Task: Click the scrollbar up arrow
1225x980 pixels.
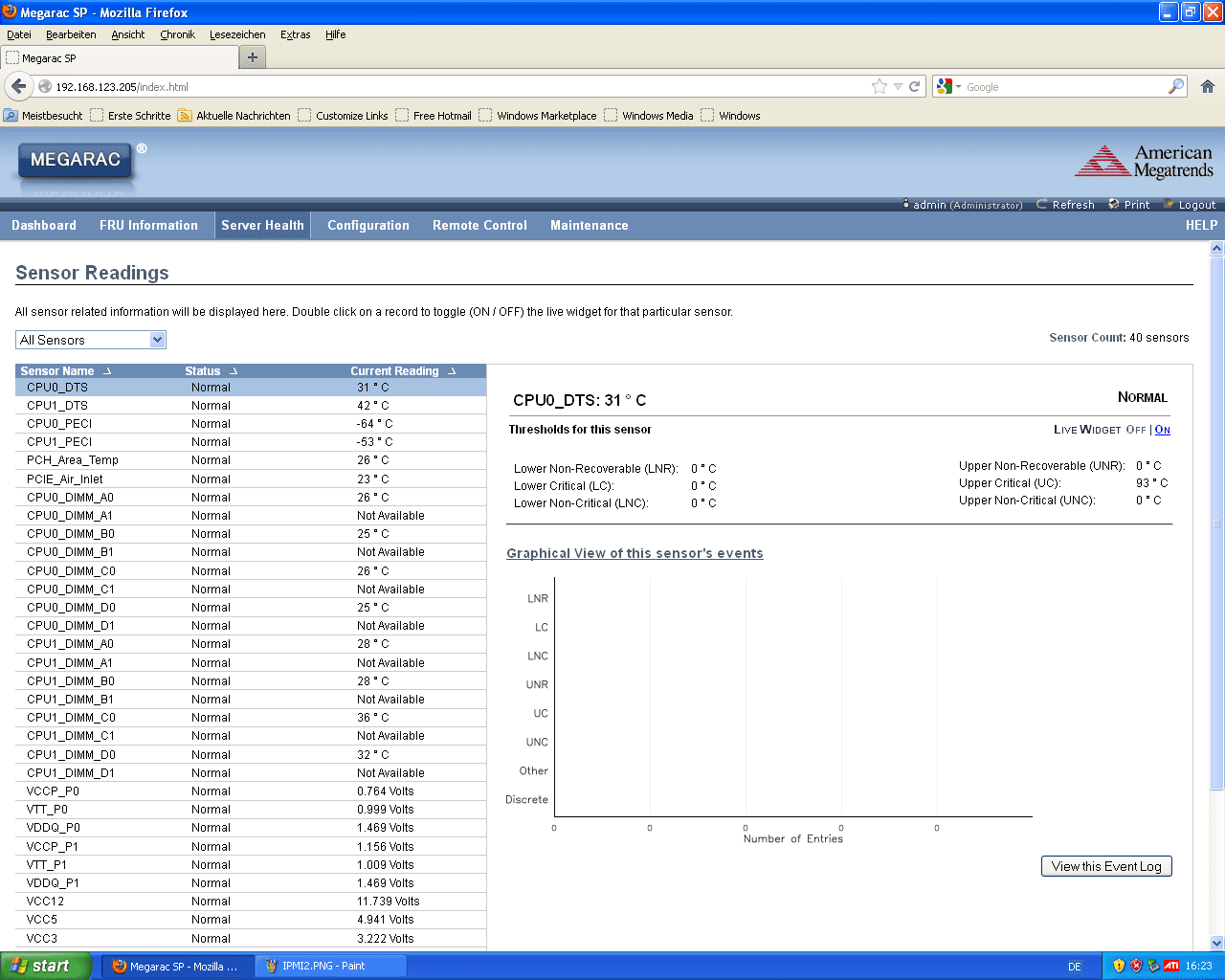Action: [x=1217, y=249]
